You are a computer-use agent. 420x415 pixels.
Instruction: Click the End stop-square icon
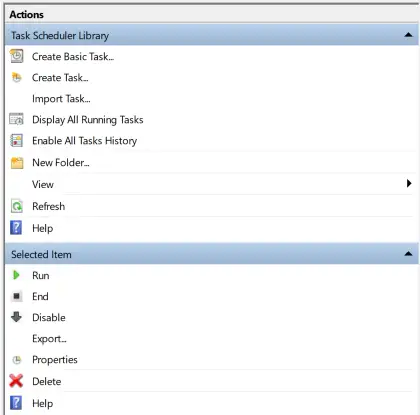click(16, 296)
